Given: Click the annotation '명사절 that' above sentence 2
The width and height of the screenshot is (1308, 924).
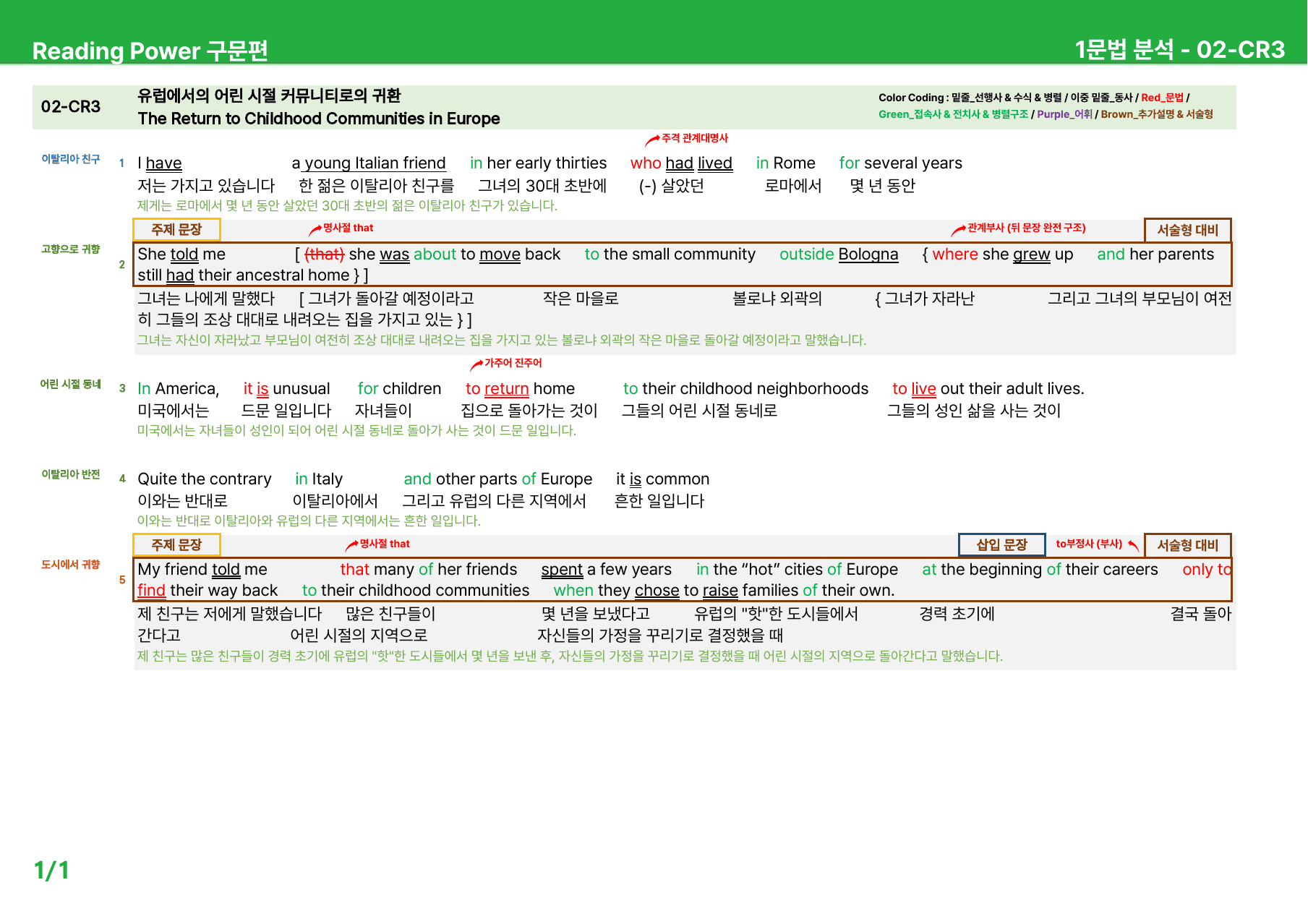Looking at the screenshot, I should [348, 228].
